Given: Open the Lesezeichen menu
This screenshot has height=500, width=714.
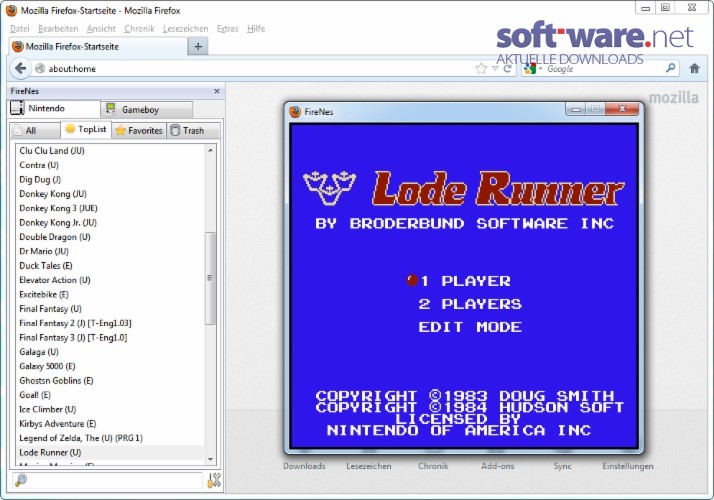Looking at the screenshot, I should pyautogui.click(x=185, y=29).
